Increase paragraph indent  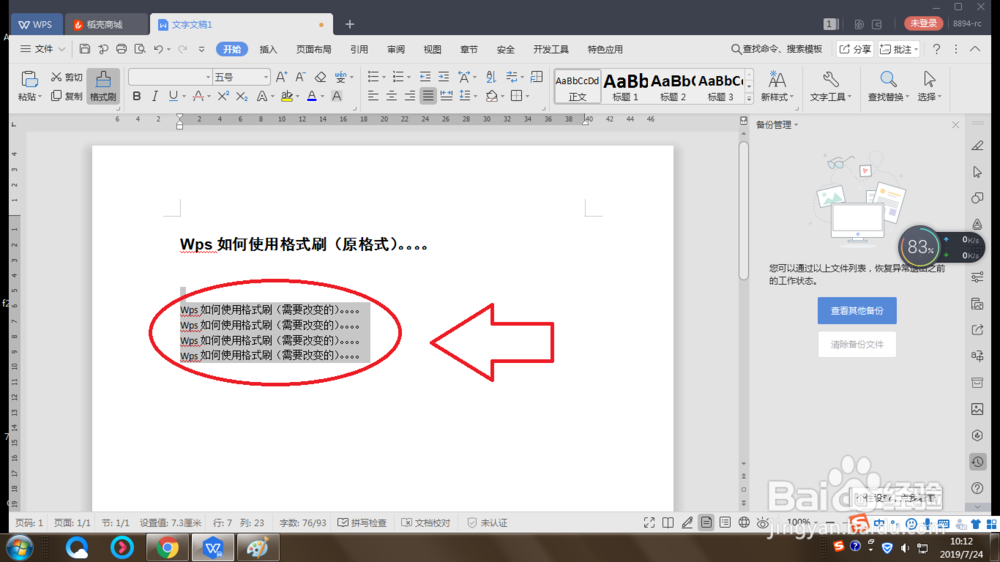(x=443, y=77)
